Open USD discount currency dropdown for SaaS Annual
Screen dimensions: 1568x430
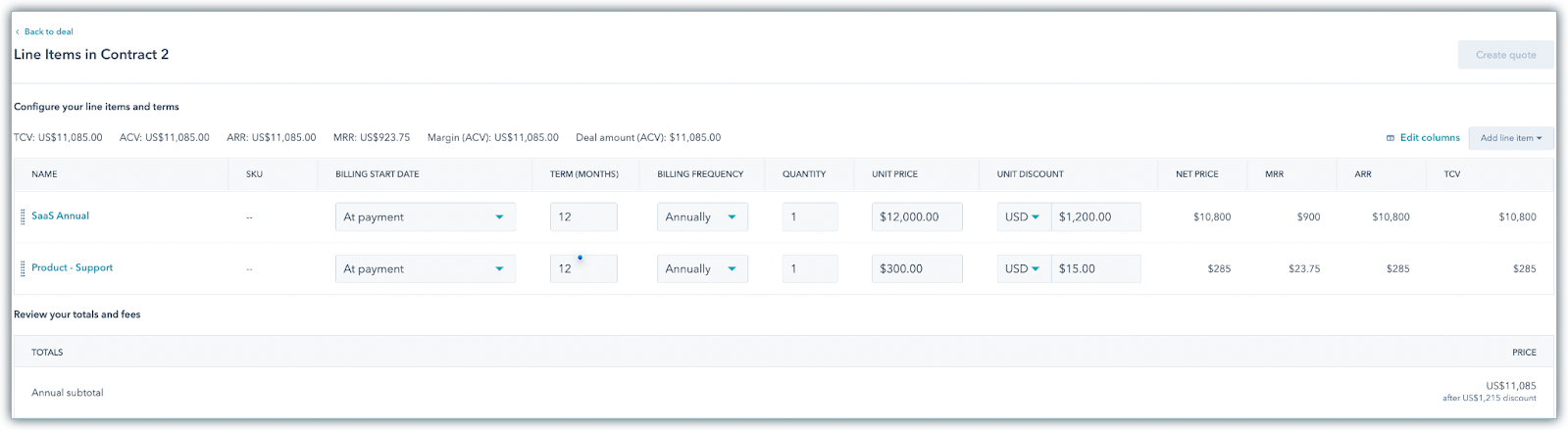[x=1023, y=216]
